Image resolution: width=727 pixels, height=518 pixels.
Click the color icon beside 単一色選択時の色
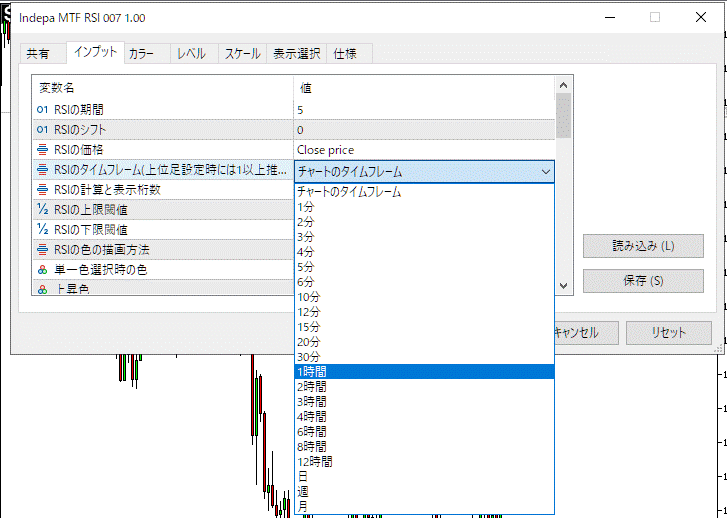point(42,269)
